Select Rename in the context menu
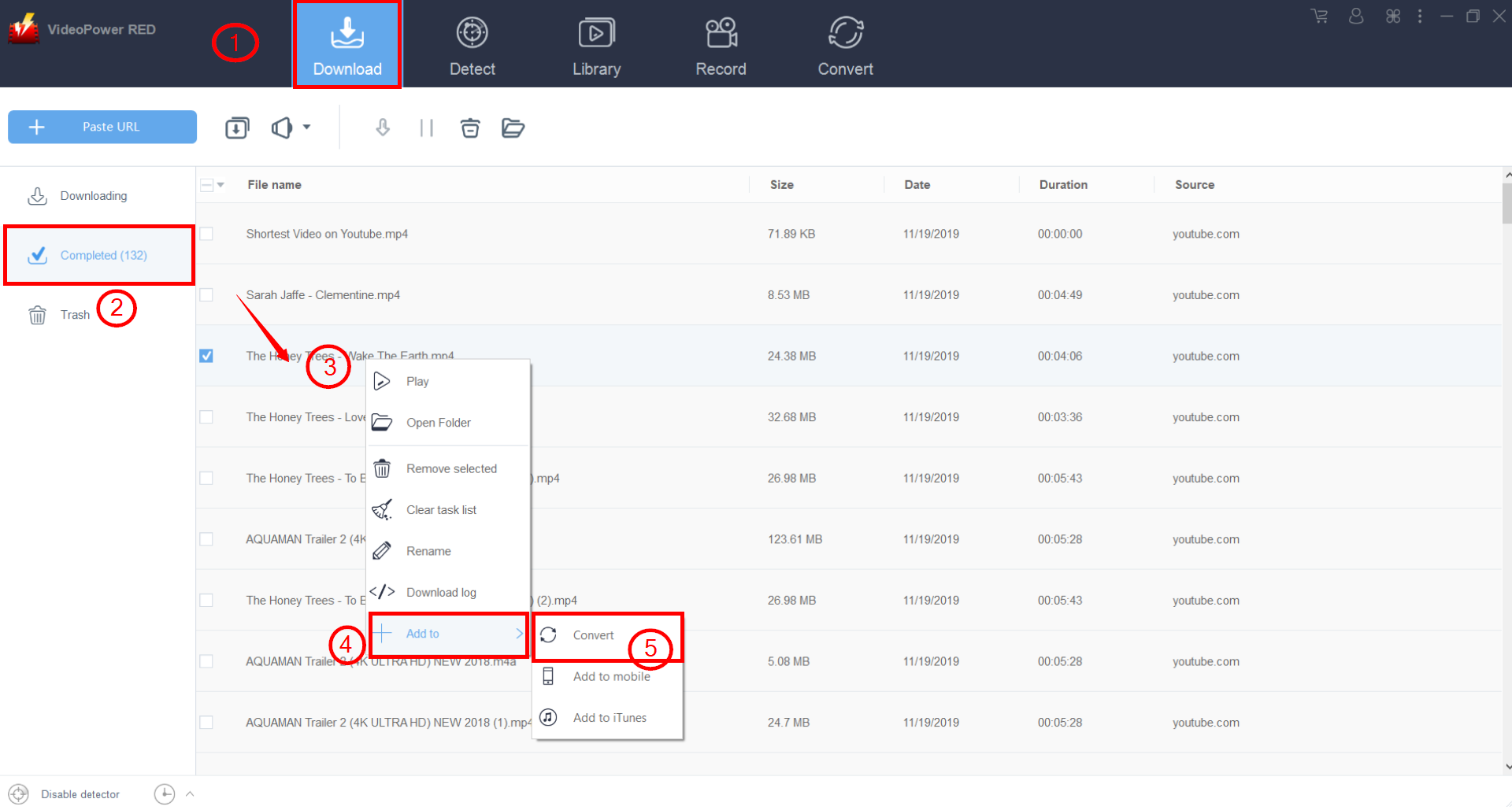The height and width of the screenshot is (810, 1512). 428,551
